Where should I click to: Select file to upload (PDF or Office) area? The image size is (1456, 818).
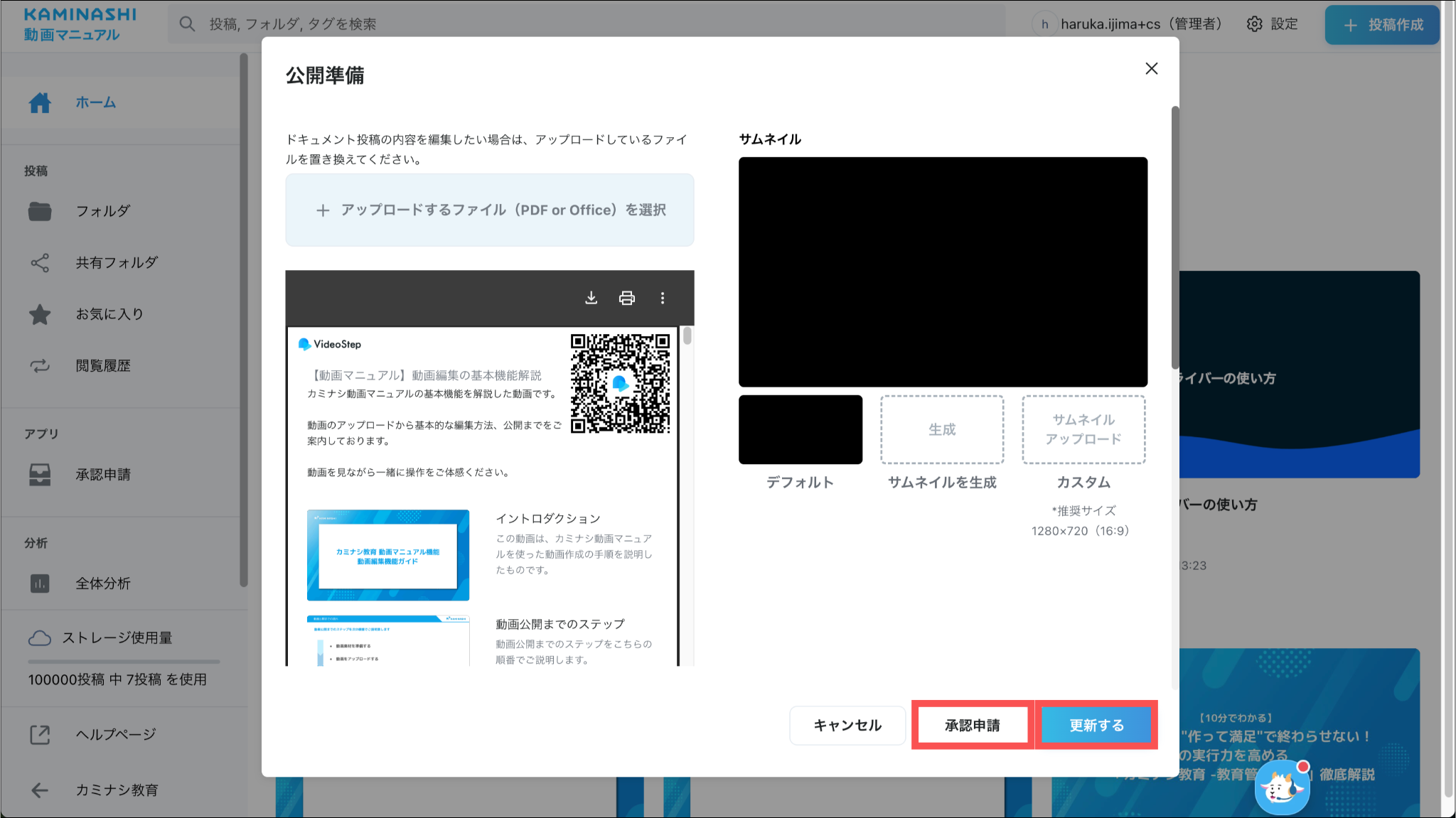coord(490,210)
